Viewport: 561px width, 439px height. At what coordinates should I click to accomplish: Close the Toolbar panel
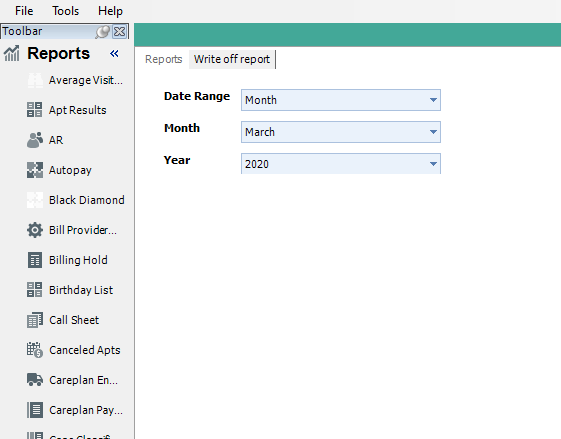pyautogui.click(x=119, y=32)
